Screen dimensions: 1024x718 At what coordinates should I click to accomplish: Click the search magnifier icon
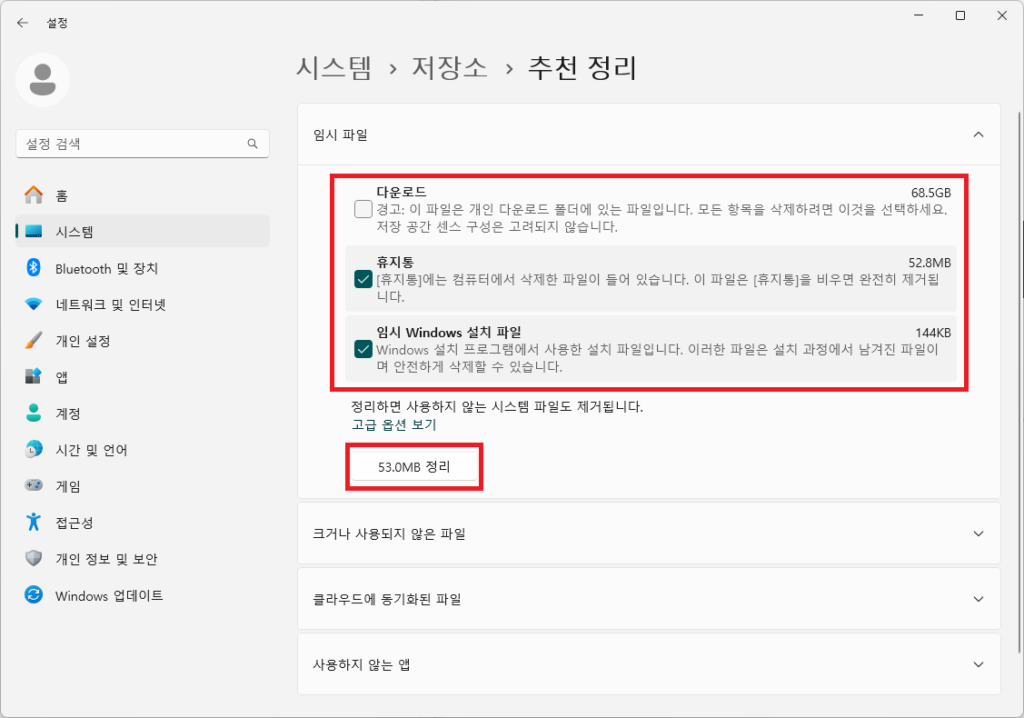click(253, 144)
